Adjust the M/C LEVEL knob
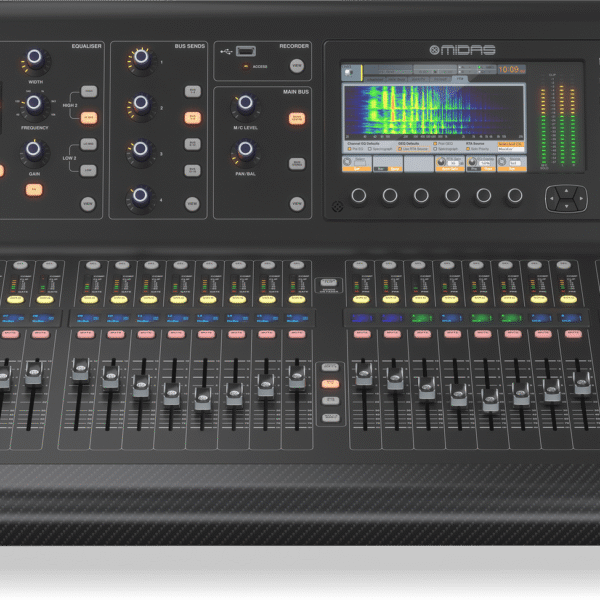 (x=245, y=106)
